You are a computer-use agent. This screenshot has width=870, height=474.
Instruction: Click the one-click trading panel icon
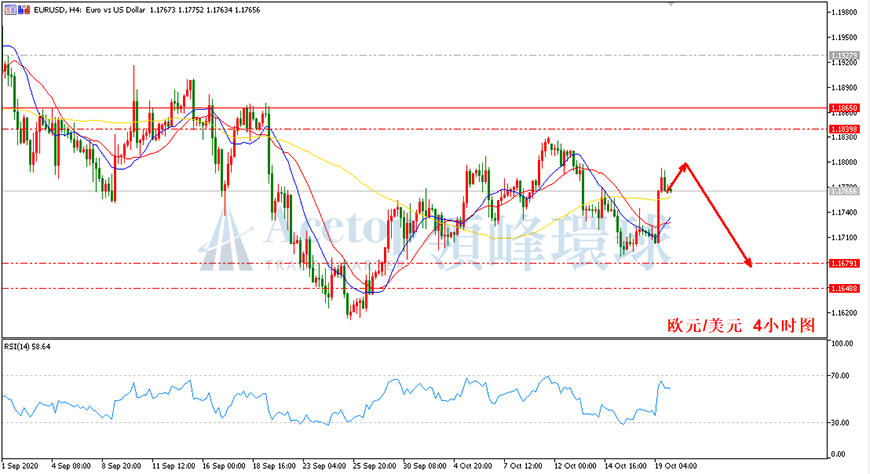[x=11, y=9]
